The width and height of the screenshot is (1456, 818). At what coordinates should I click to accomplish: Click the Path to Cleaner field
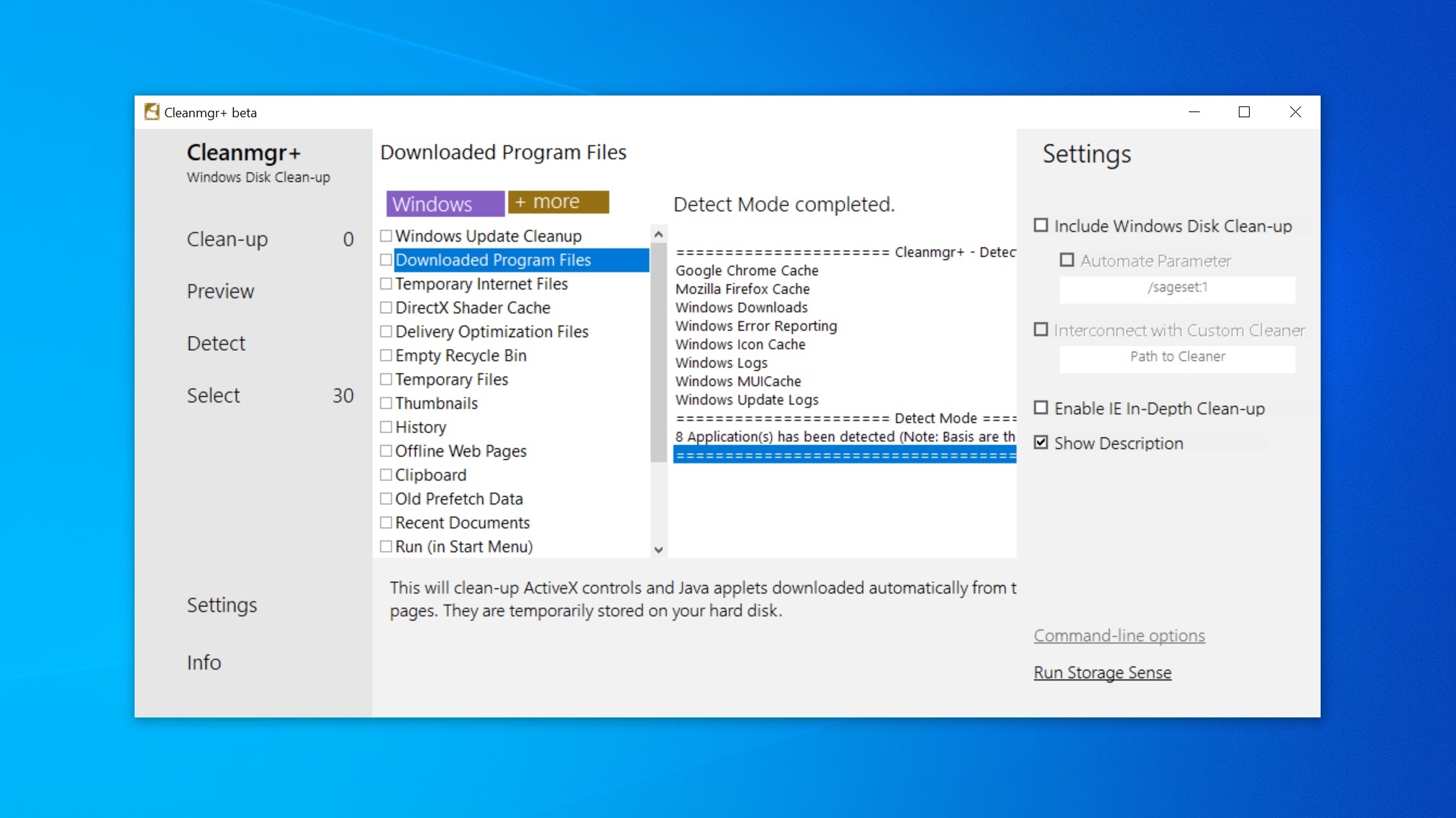tap(1177, 357)
